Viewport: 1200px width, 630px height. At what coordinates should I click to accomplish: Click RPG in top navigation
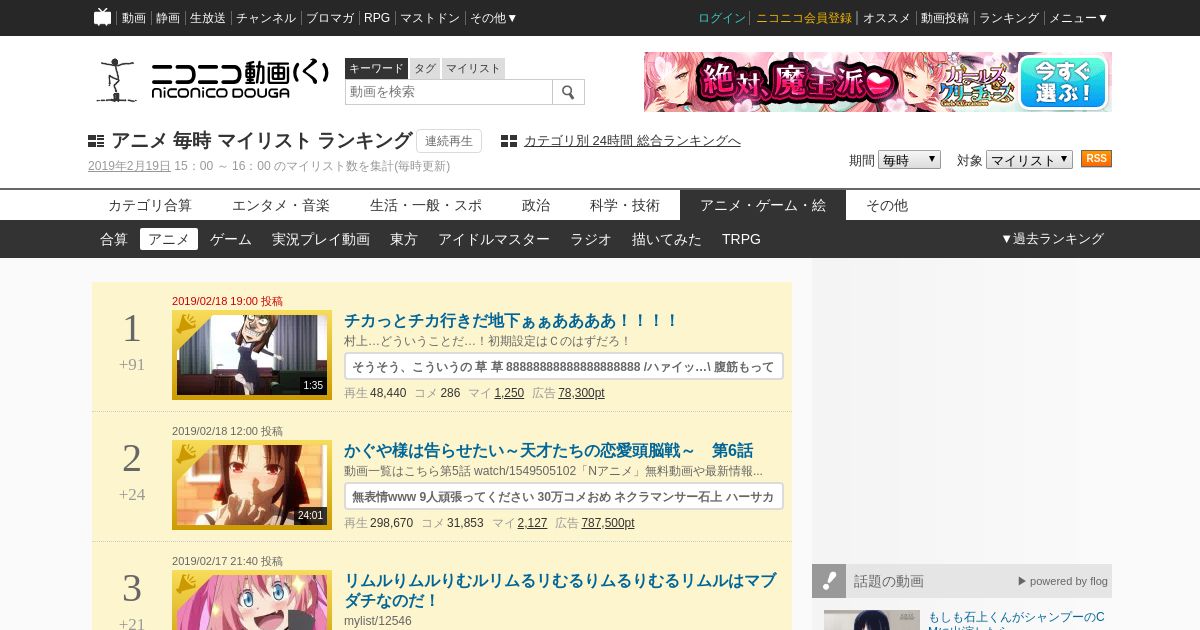point(377,18)
